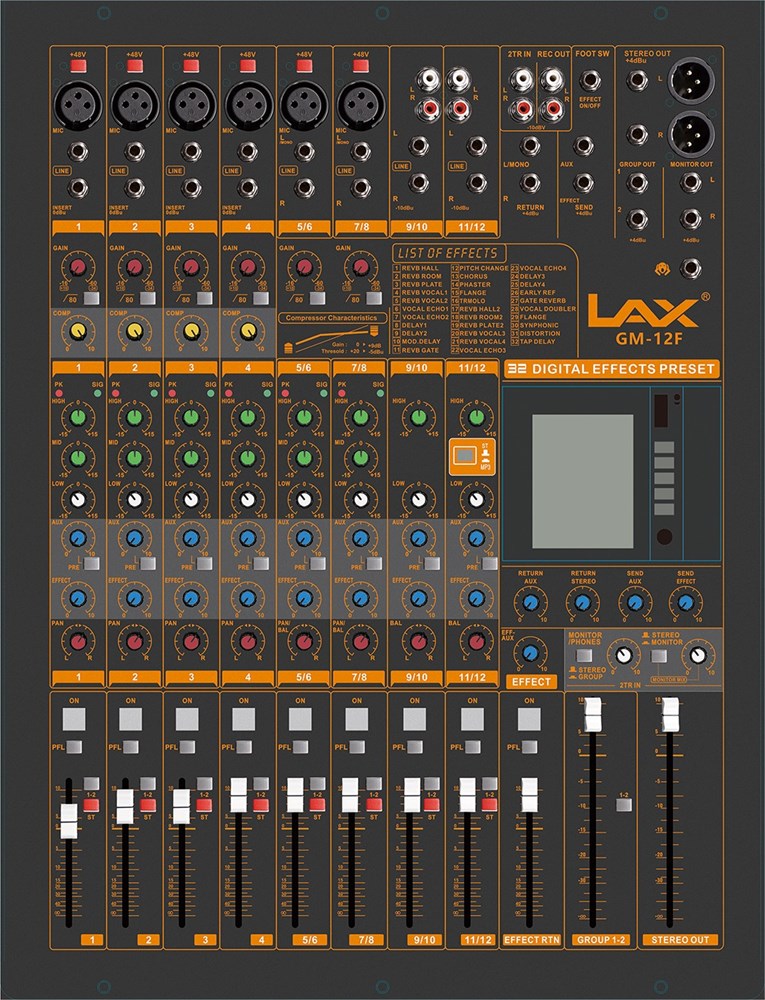Click the channel 1 fader cap
Viewport: 765px width, 1000px height.
point(68,821)
